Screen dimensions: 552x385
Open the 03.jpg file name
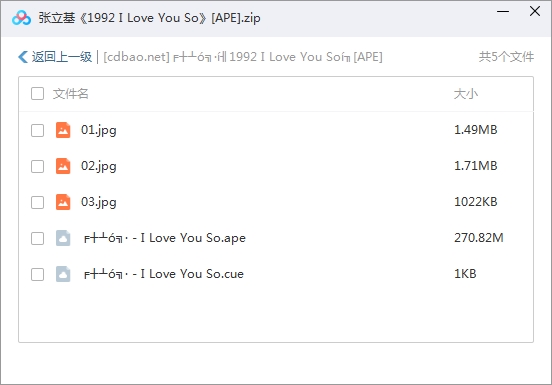click(x=99, y=202)
